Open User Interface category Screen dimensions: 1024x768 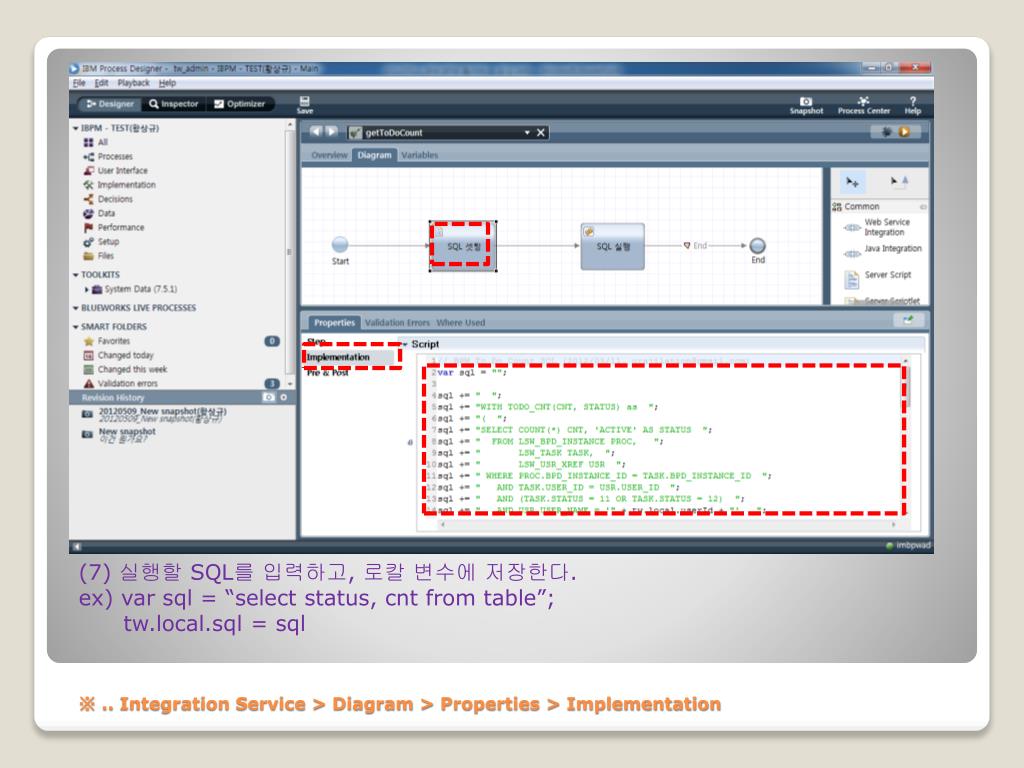pyautogui.click(x=115, y=170)
